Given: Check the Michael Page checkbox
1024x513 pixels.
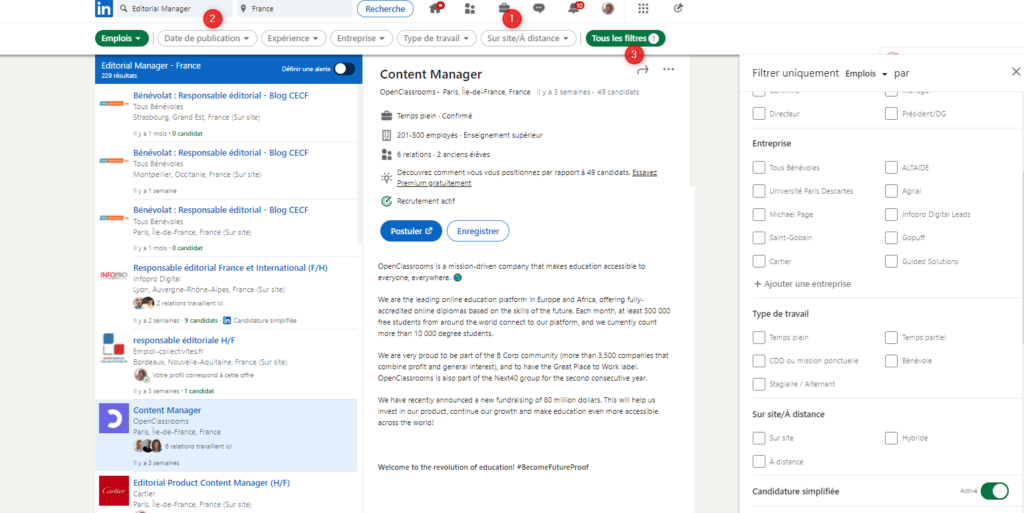Looking at the screenshot, I should click(758, 214).
